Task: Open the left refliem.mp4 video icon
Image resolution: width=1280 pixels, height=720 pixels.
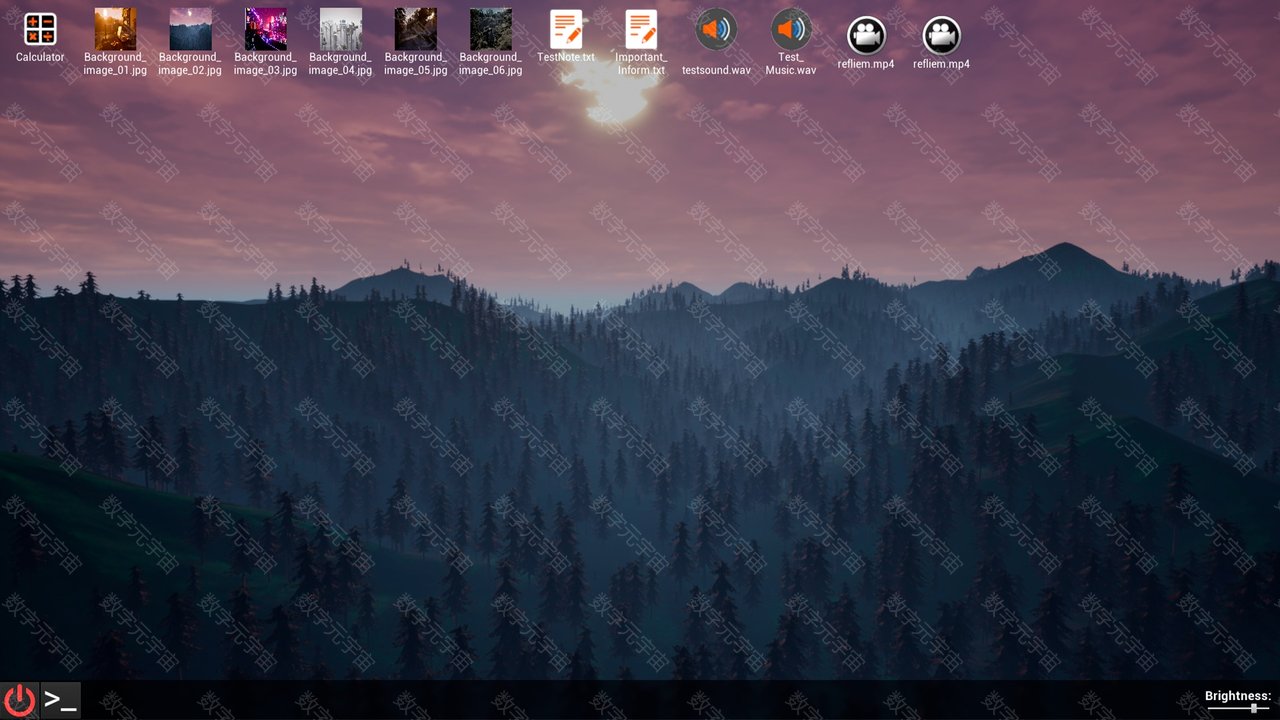Action: pos(866,36)
